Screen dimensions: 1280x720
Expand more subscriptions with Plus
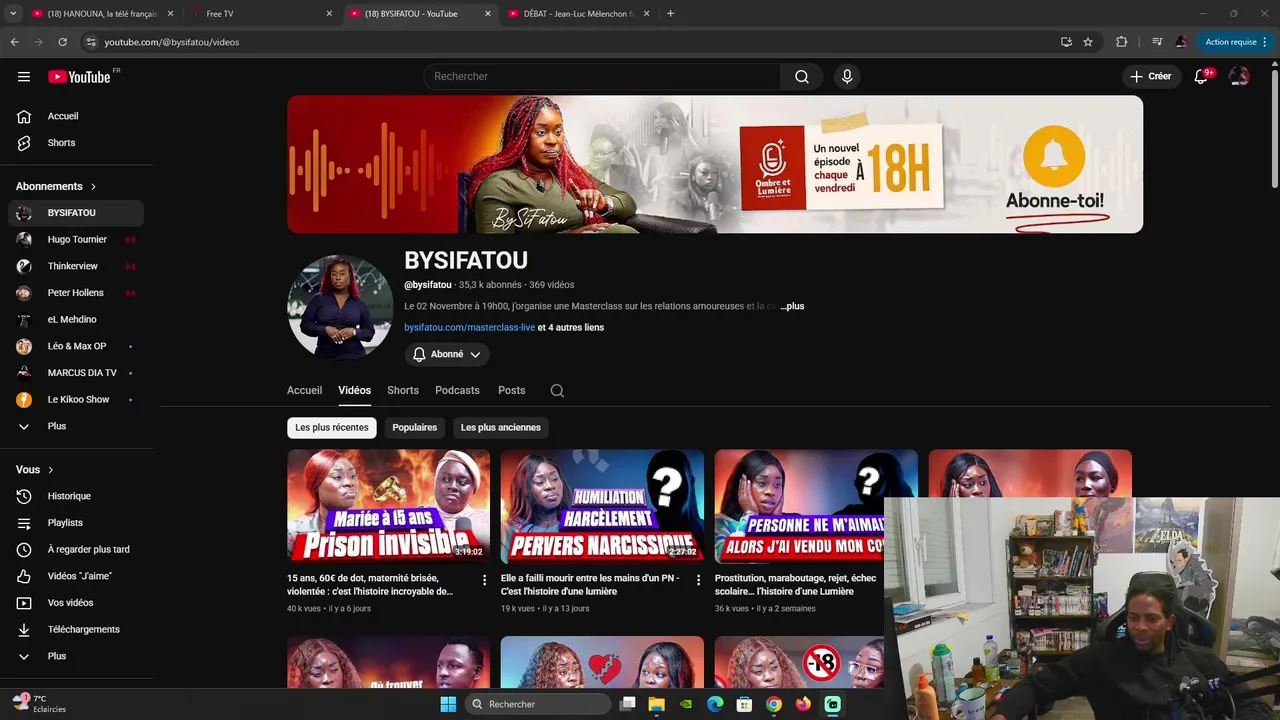pos(76,426)
